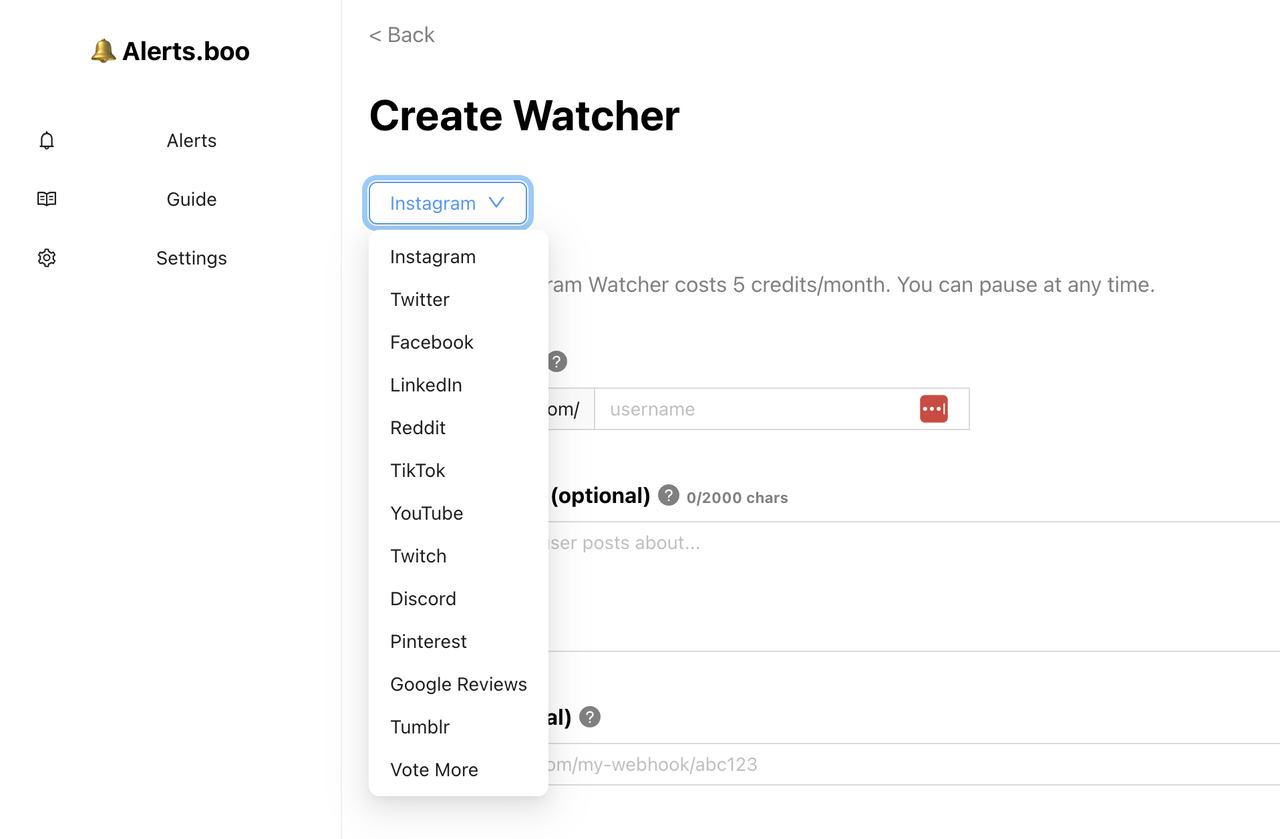Choose Facebook in the dropdown list

[432, 342]
